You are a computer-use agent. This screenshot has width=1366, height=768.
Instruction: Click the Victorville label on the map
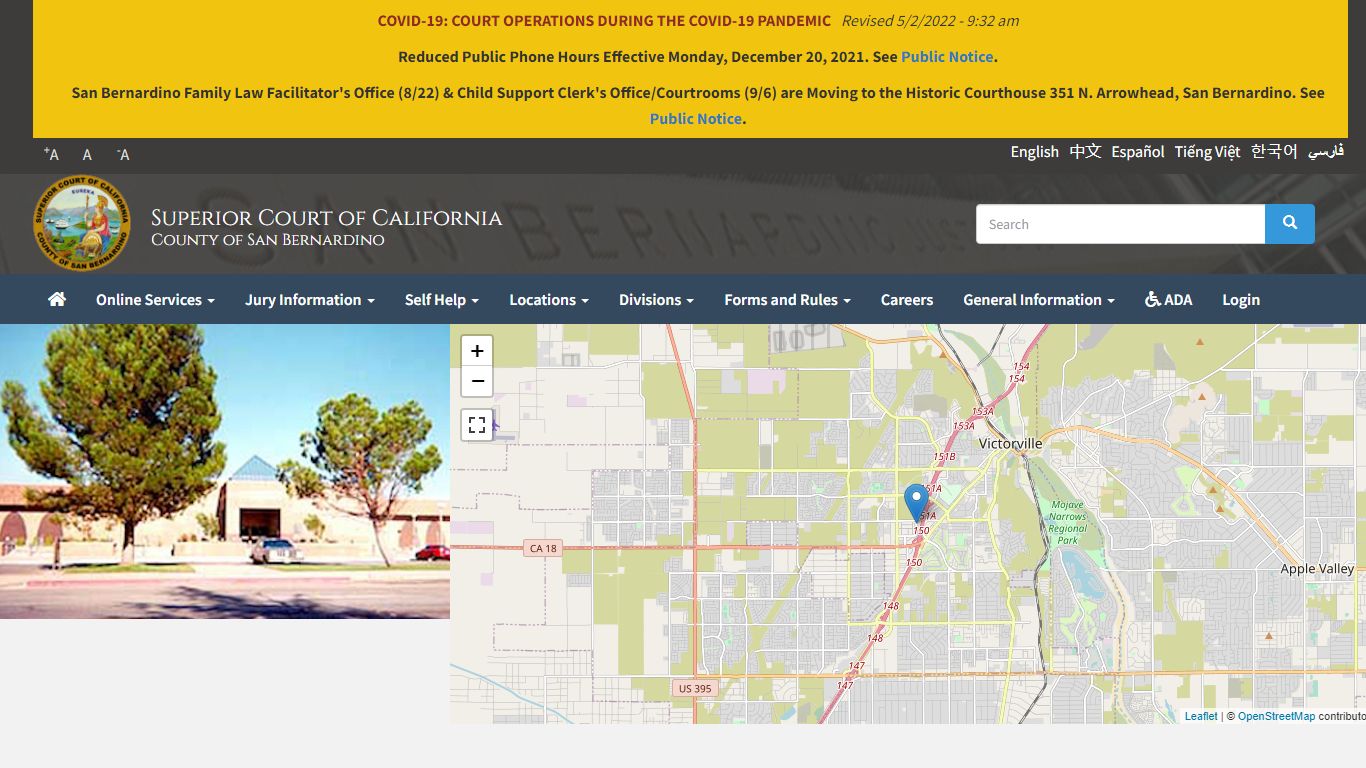click(x=1011, y=443)
